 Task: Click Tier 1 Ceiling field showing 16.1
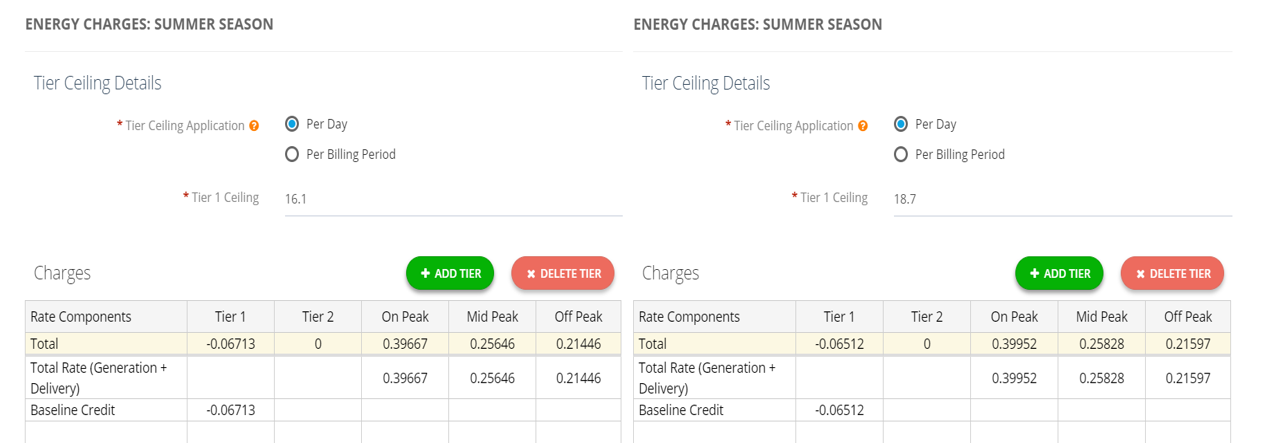click(x=452, y=199)
